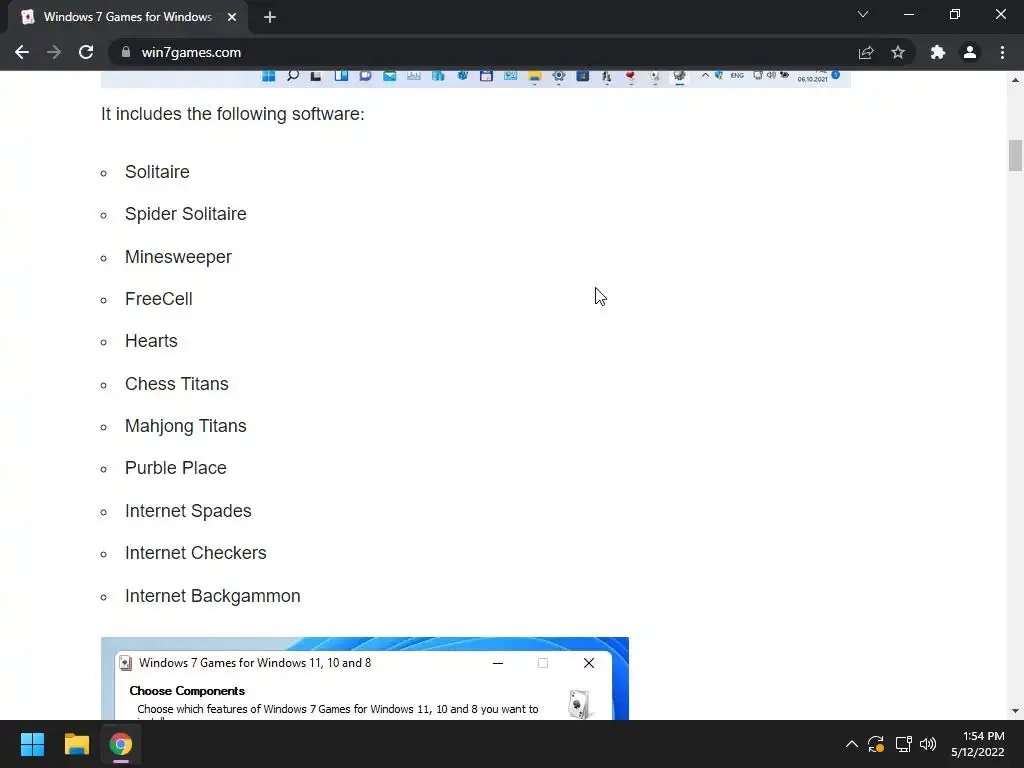This screenshot has width=1024, height=768.
Task: Close the Windows 7 Games tab
Action: [x=232, y=17]
